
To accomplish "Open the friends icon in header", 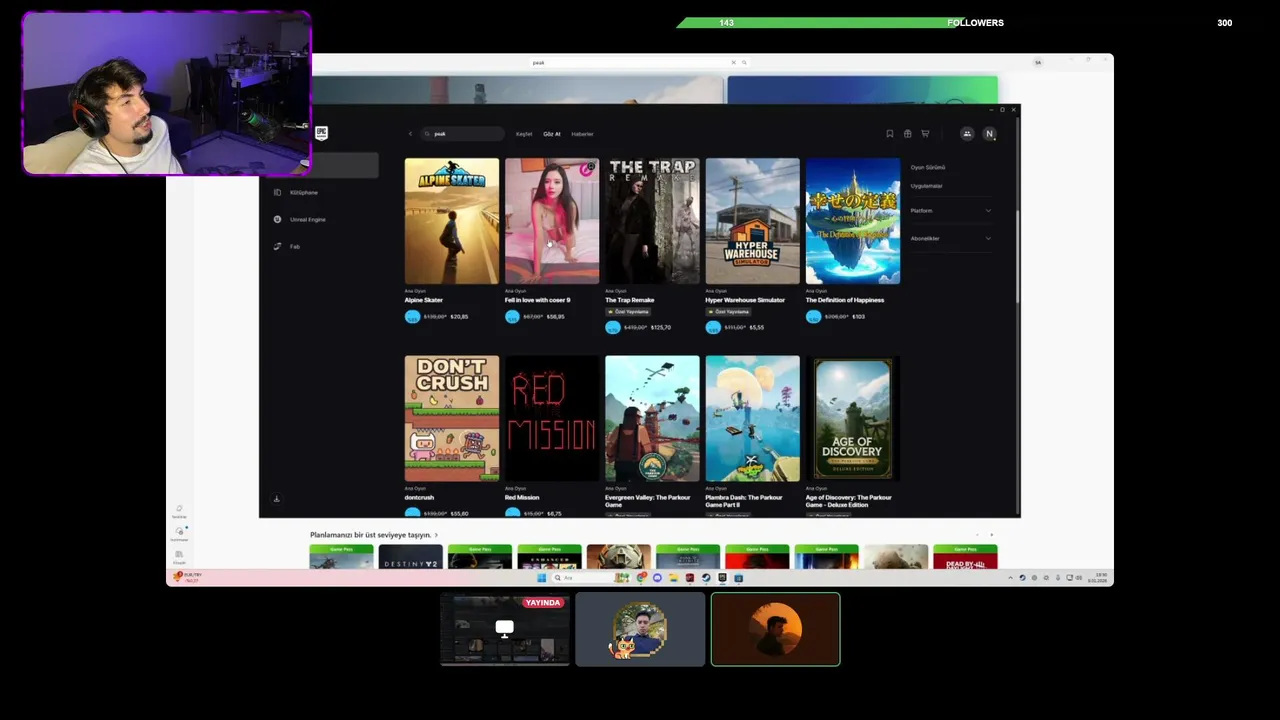I will (x=967, y=134).
